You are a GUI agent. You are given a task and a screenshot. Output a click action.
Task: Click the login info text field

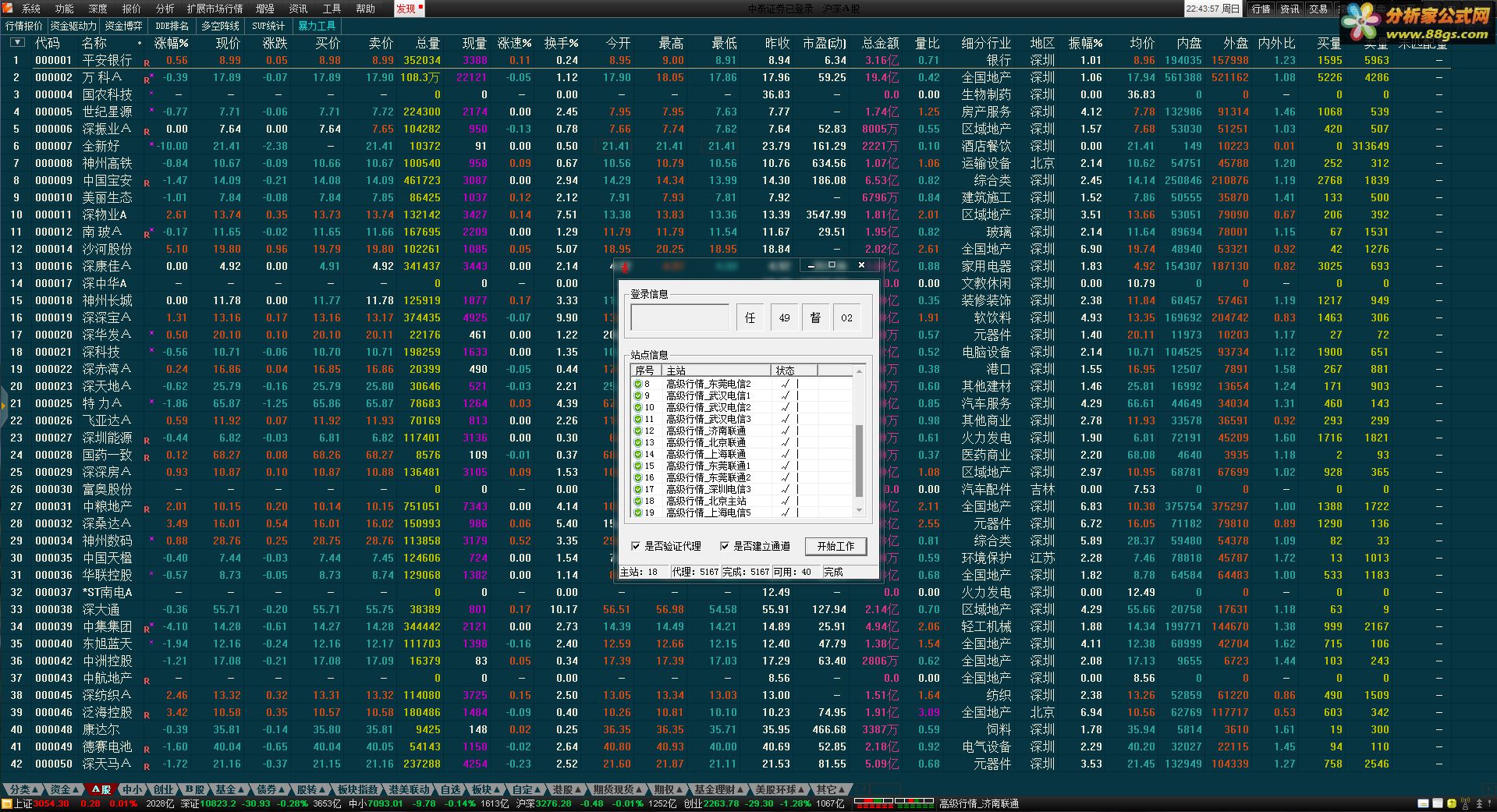pos(679,317)
